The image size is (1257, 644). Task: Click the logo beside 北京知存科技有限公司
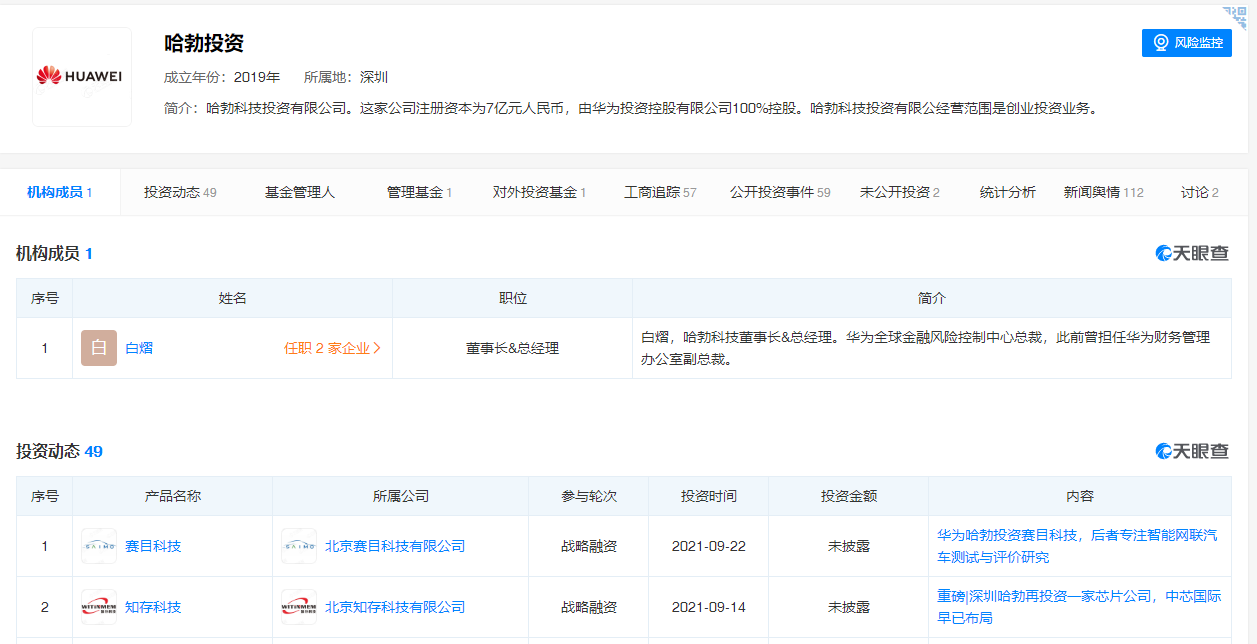tap(299, 607)
